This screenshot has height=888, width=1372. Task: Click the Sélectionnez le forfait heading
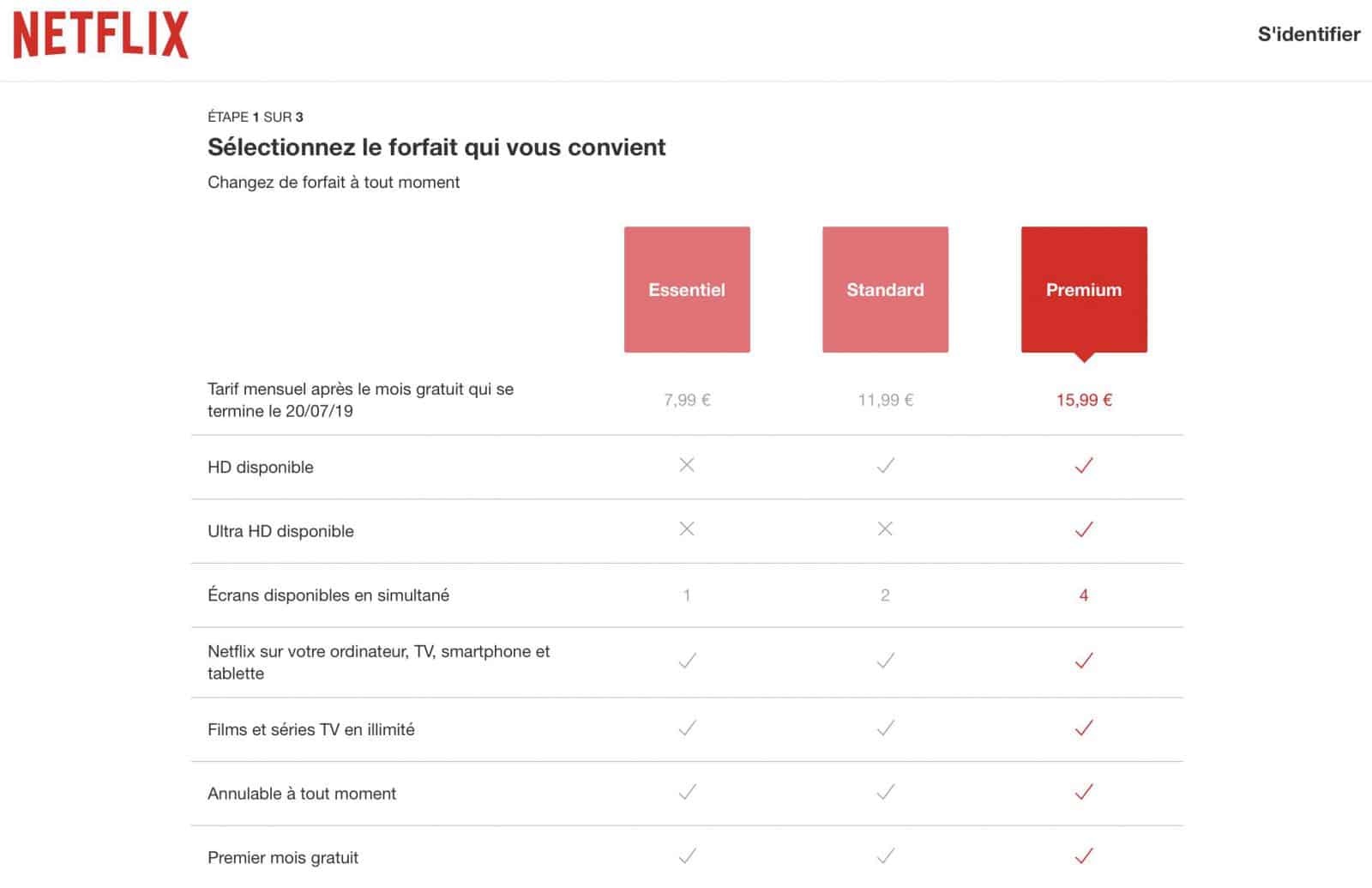coord(436,148)
